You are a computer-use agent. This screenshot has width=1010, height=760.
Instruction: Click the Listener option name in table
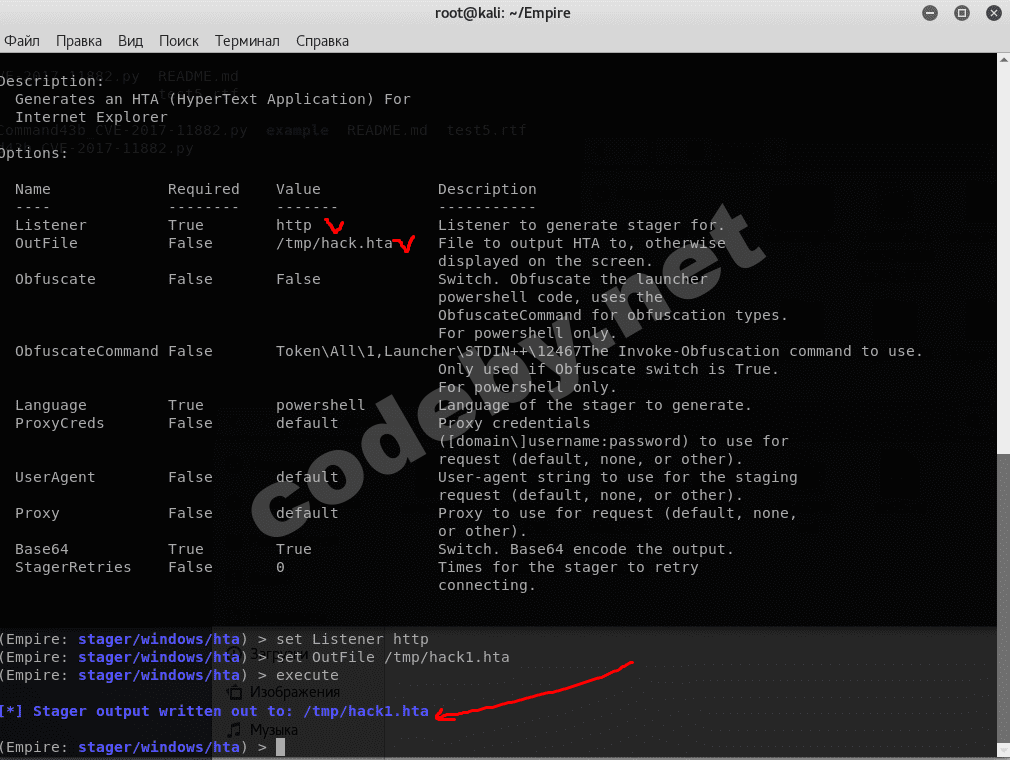point(50,225)
